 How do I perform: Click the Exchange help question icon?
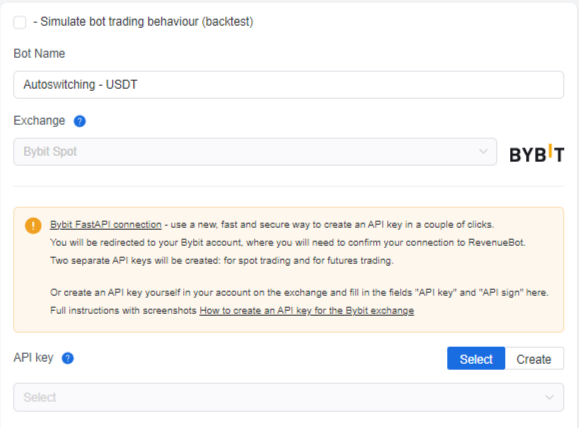click(80, 121)
